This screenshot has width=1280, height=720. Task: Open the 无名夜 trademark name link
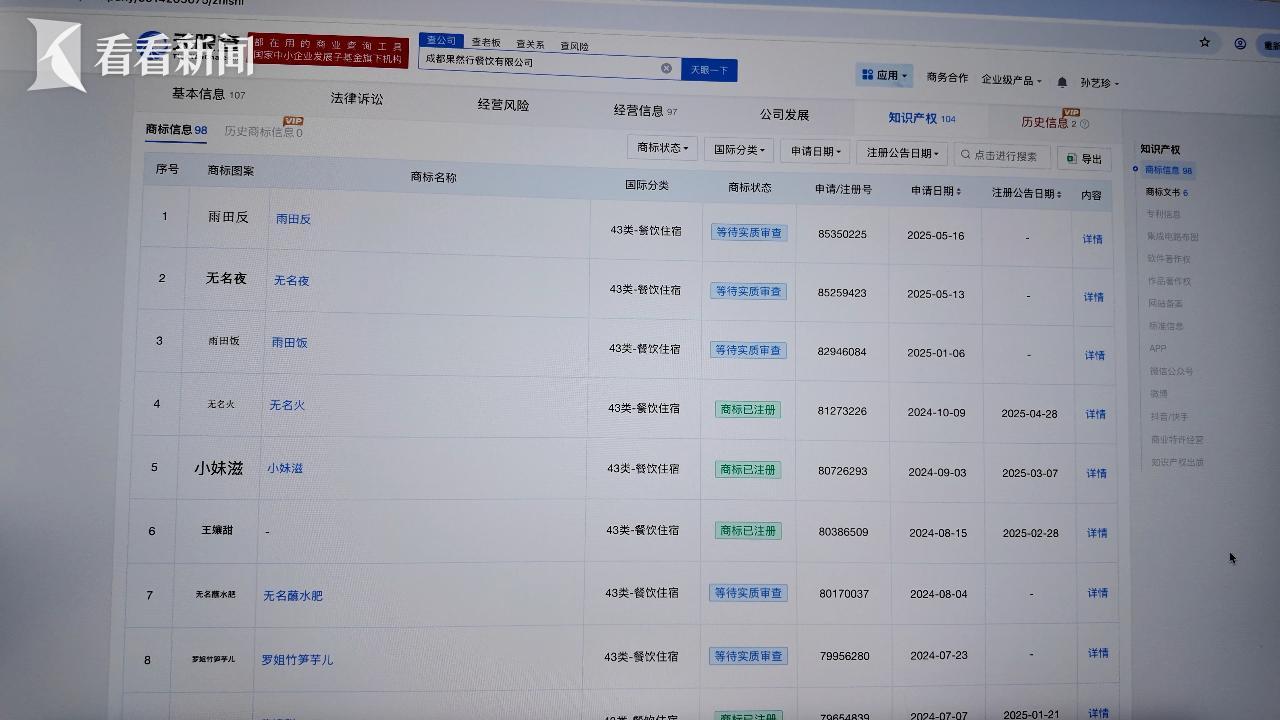(291, 281)
